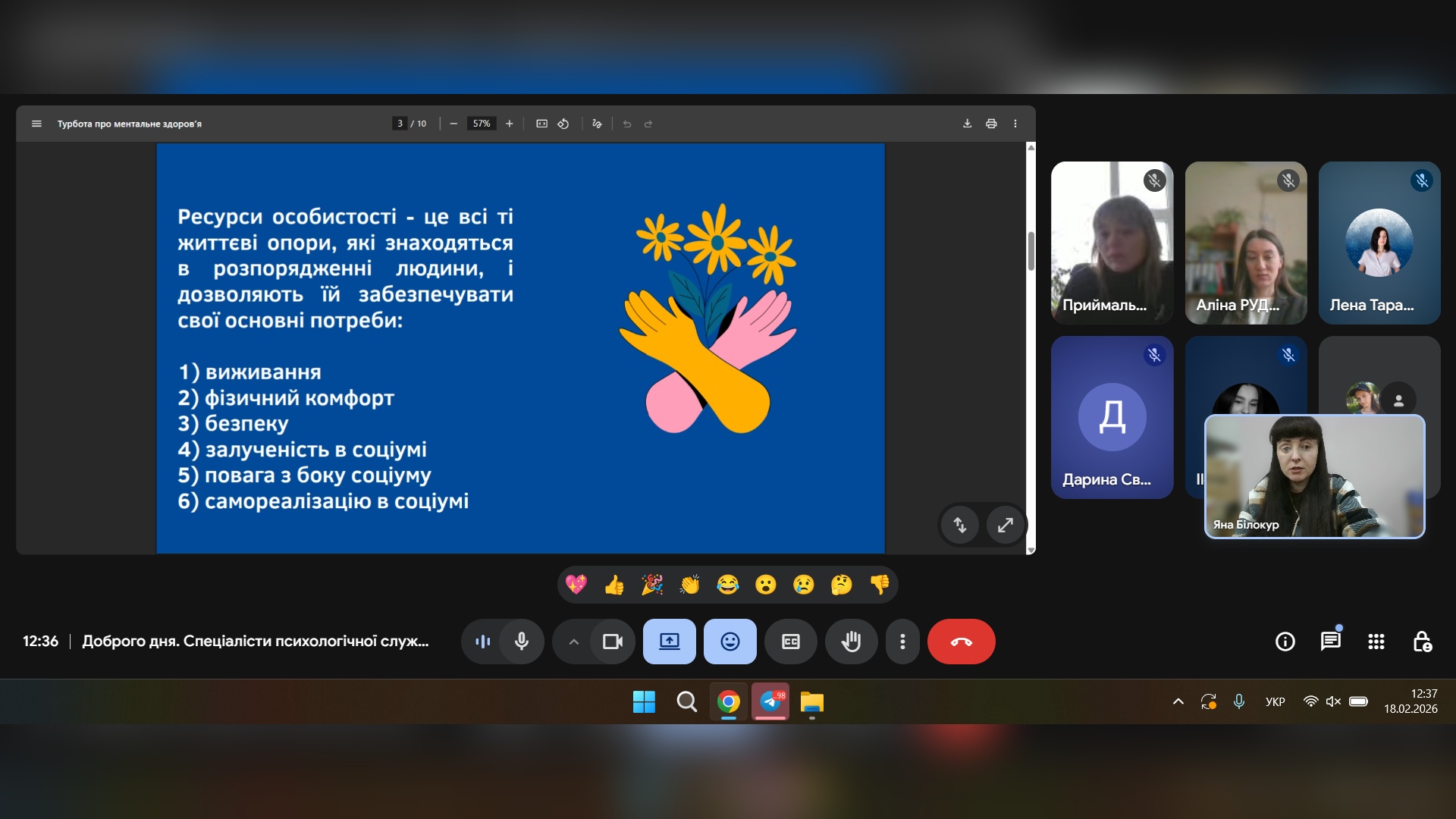The image size is (1456, 819).
Task: Open the in-call chat panel
Action: coord(1330,642)
